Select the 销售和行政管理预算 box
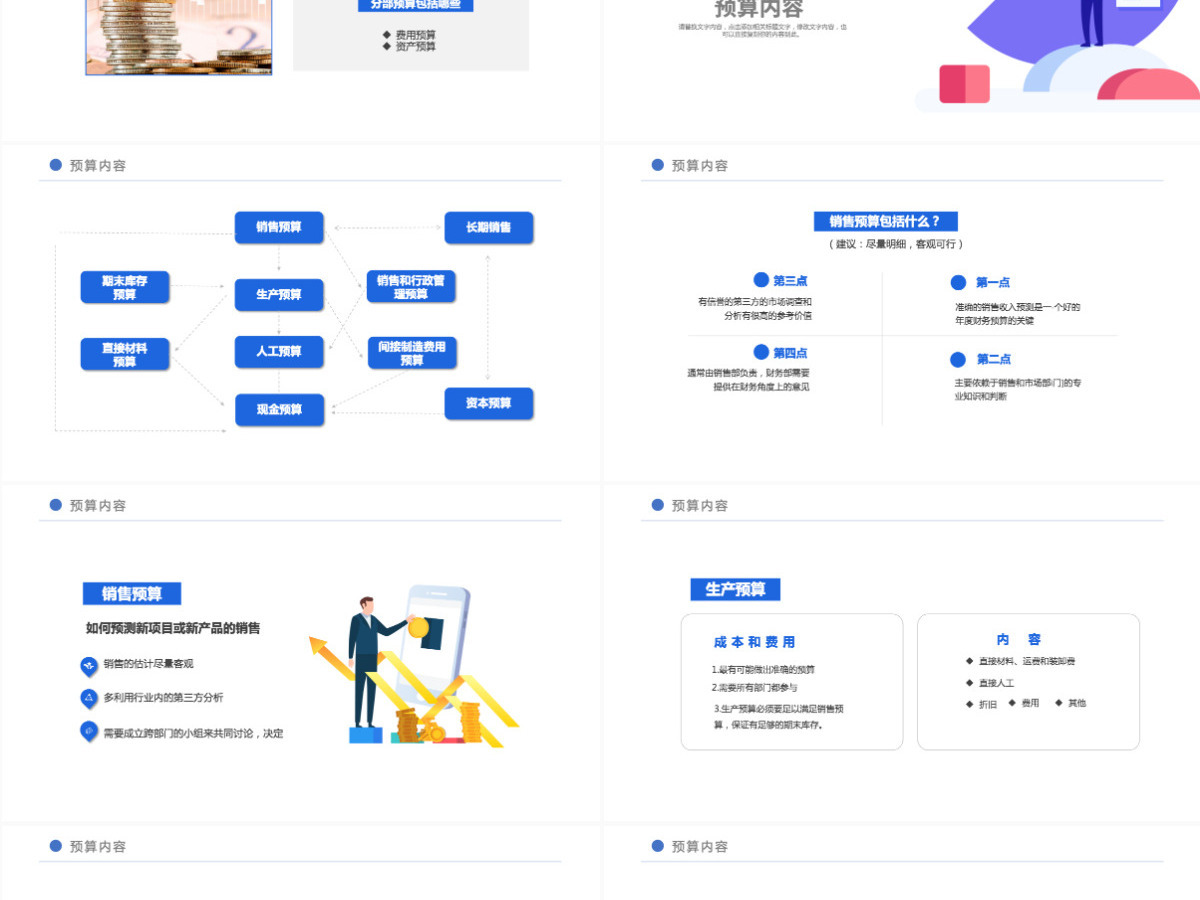 [x=411, y=287]
